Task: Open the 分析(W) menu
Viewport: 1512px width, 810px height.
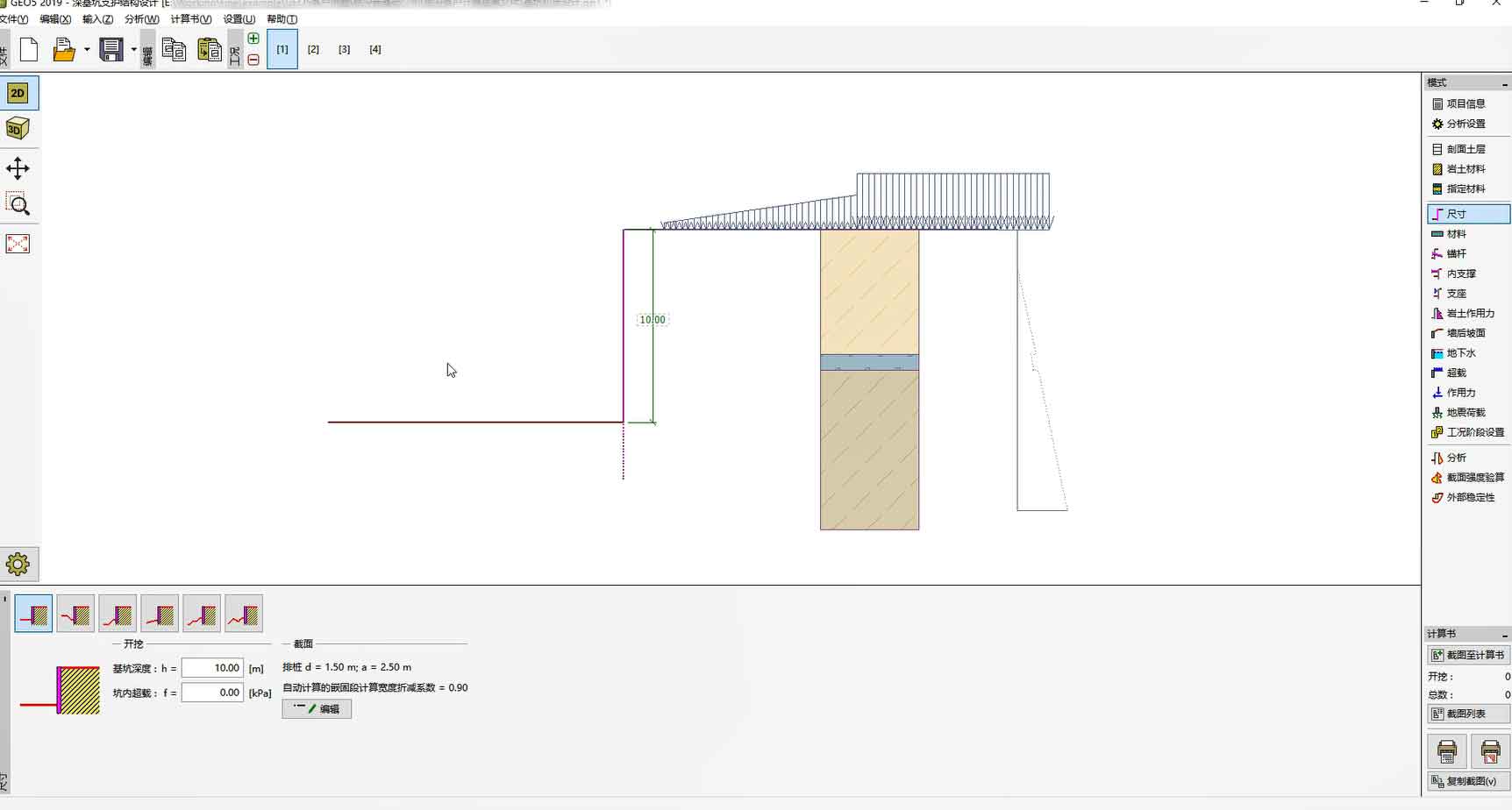Action: [x=141, y=19]
